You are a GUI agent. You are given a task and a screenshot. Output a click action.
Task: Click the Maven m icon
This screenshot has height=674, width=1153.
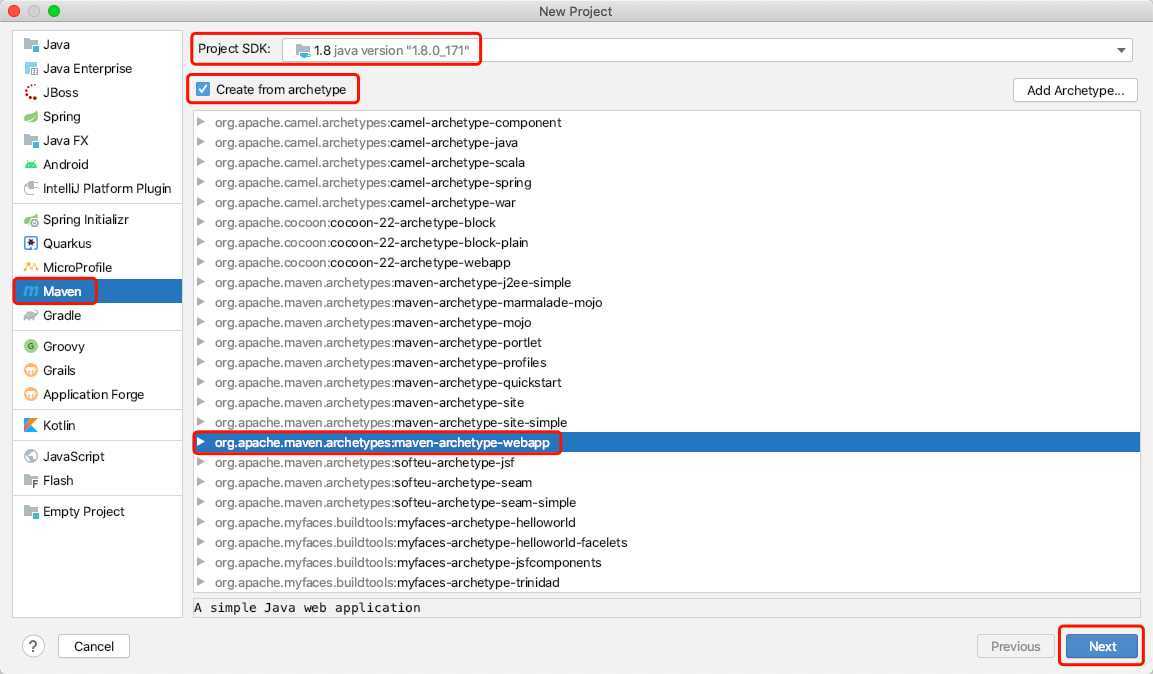[31, 292]
